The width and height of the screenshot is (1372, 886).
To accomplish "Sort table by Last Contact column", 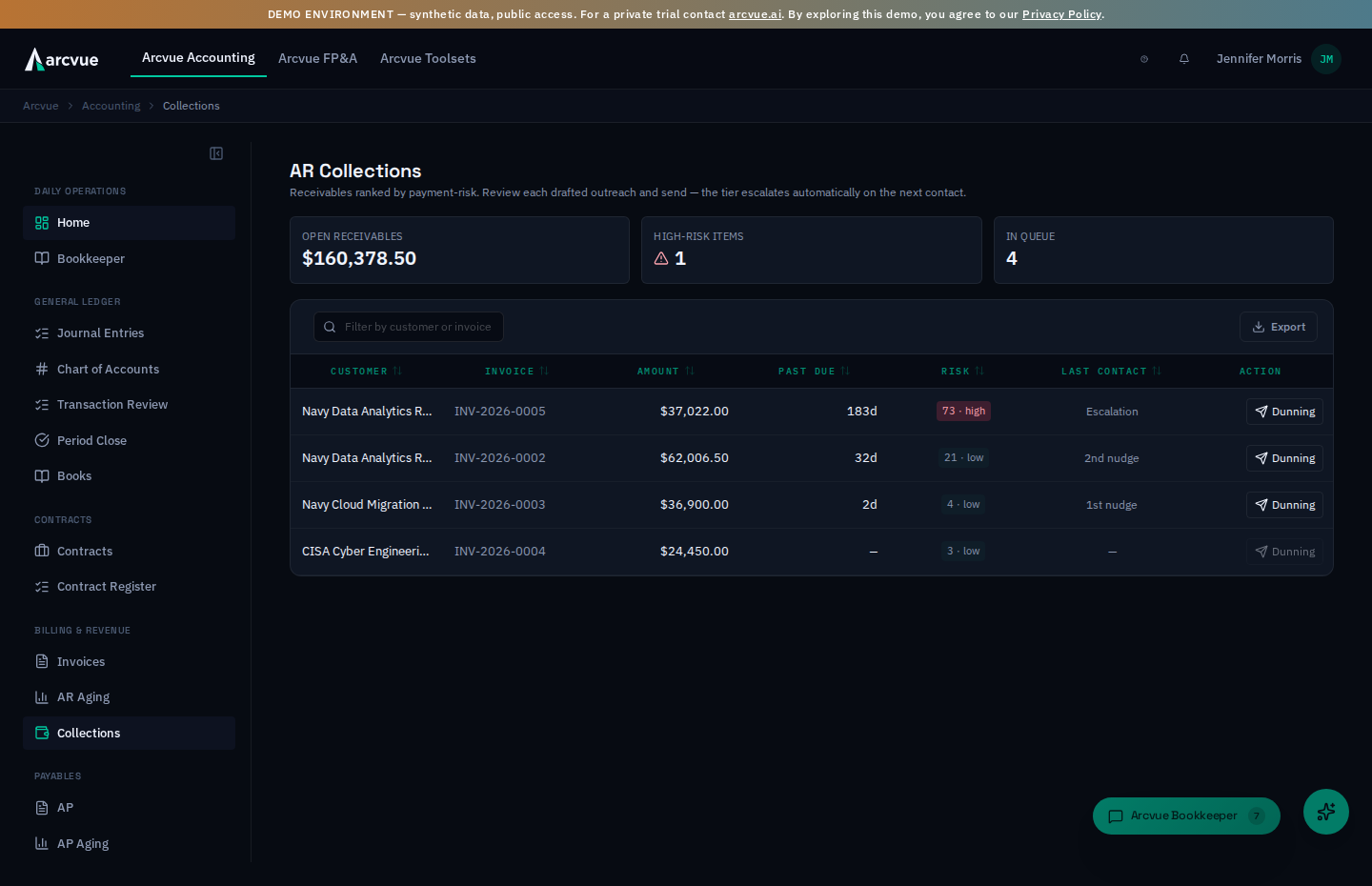I will (1111, 372).
